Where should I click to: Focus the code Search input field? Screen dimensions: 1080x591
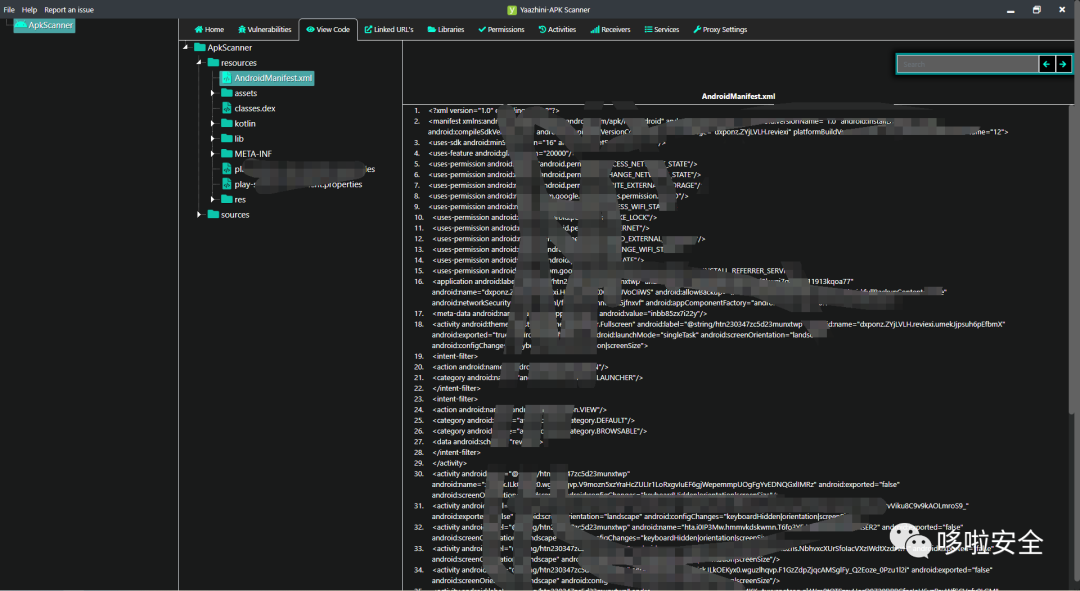coord(968,64)
